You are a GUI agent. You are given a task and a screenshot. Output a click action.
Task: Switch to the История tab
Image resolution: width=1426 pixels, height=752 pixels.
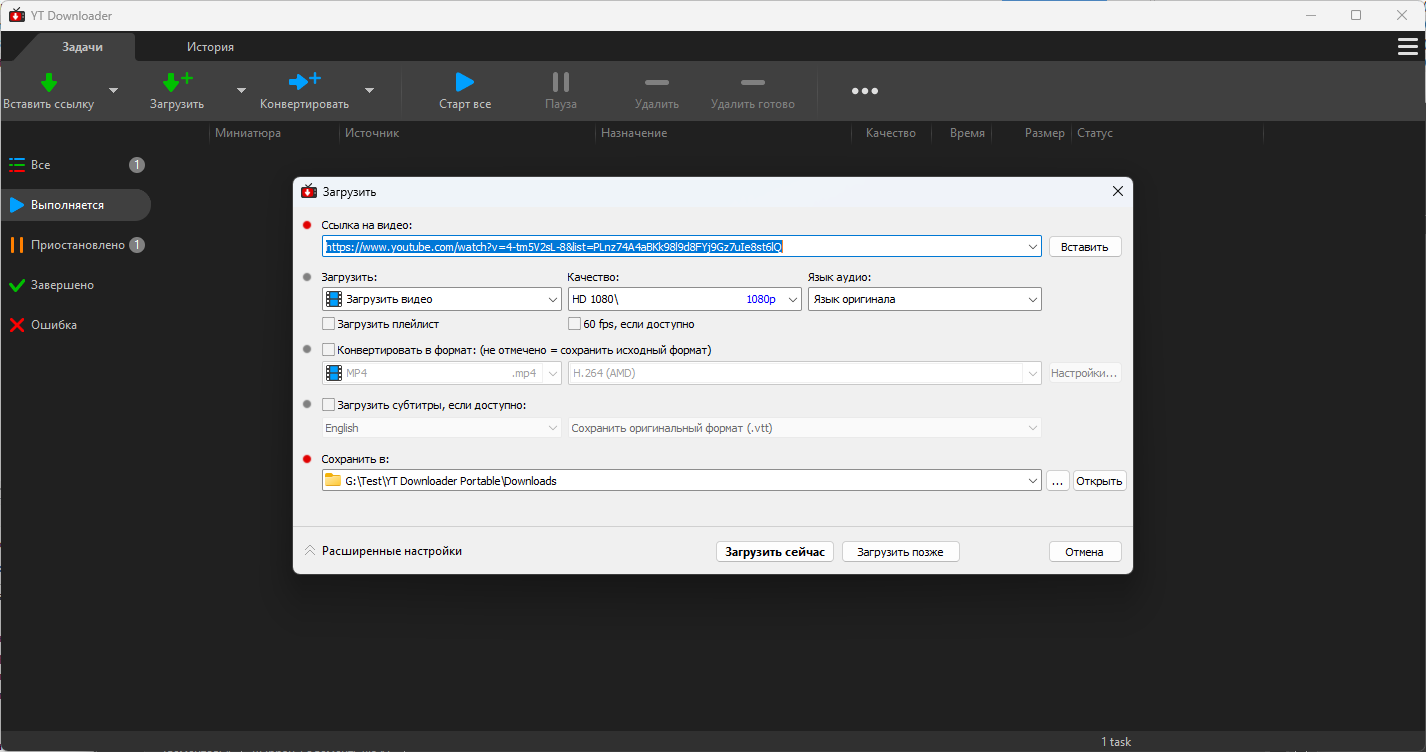[210, 47]
